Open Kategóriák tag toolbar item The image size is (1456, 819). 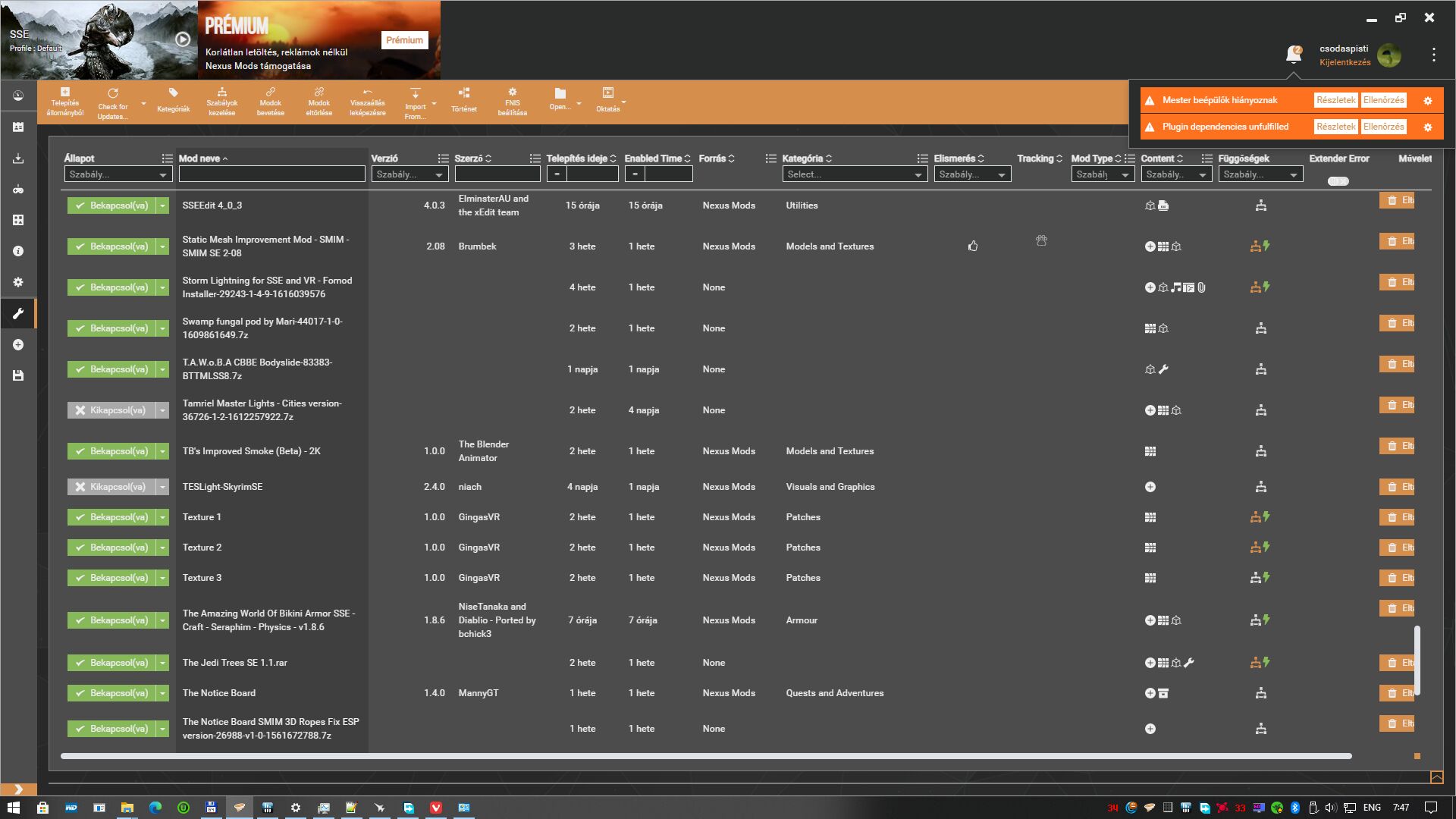(x=173, y=100)
